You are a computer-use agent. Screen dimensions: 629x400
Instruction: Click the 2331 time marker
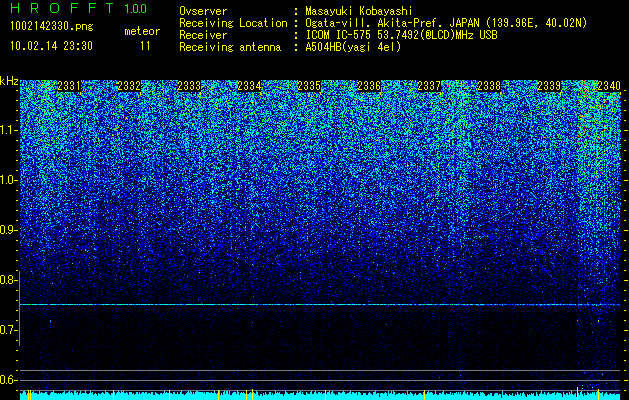tap(69, 86)
